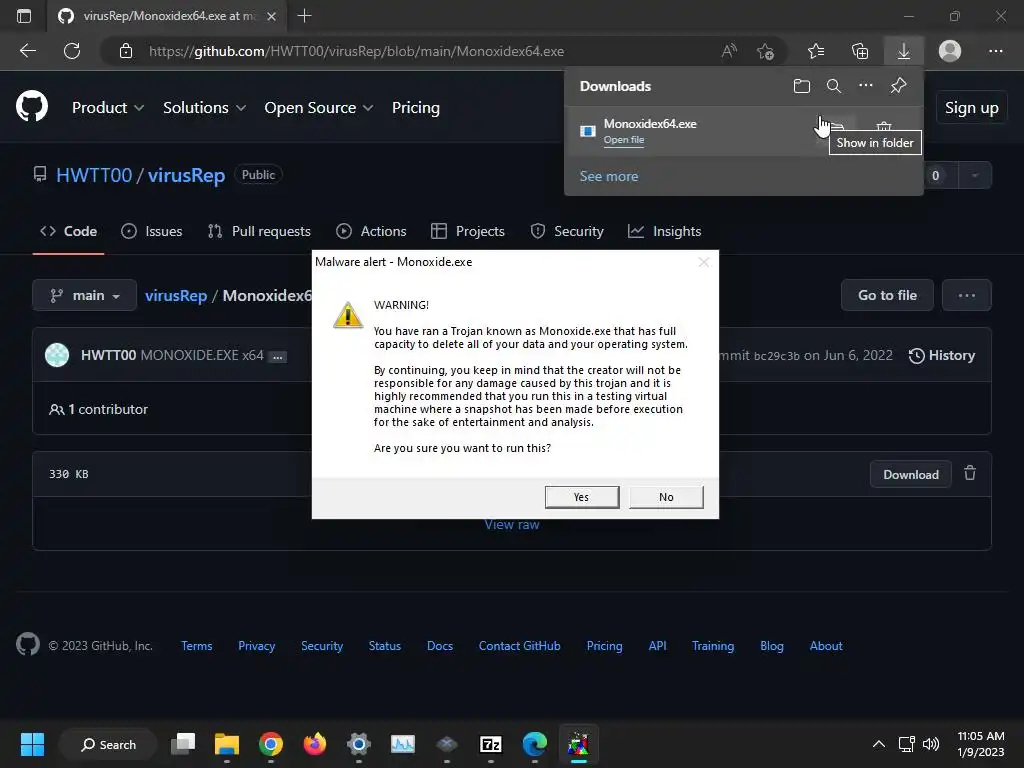Delete the Monoxidex64.exe download entry
The width and height of the screenshot is (1024, 768).
pos(884,126)
